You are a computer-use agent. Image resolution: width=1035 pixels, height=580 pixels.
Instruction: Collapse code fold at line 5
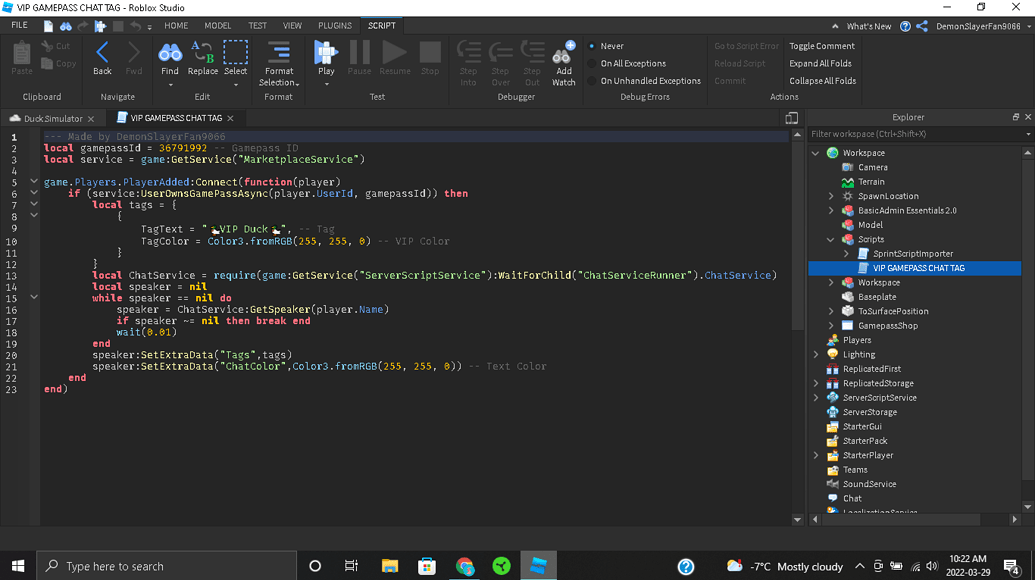[34, 181]
